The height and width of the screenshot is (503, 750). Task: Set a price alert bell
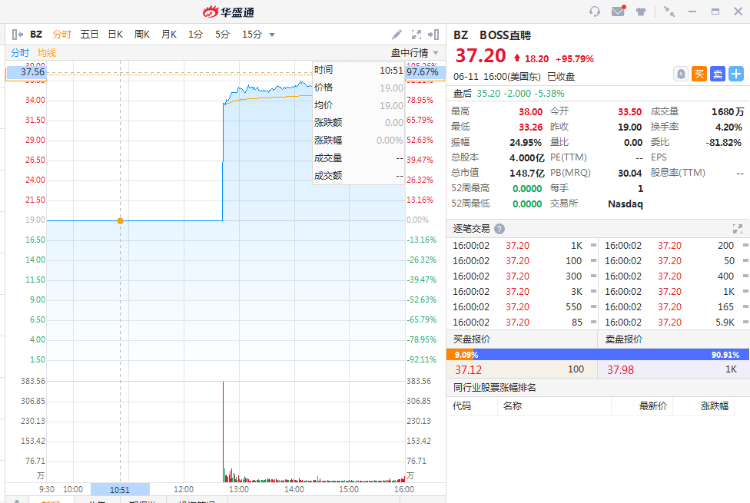[681, 74]
